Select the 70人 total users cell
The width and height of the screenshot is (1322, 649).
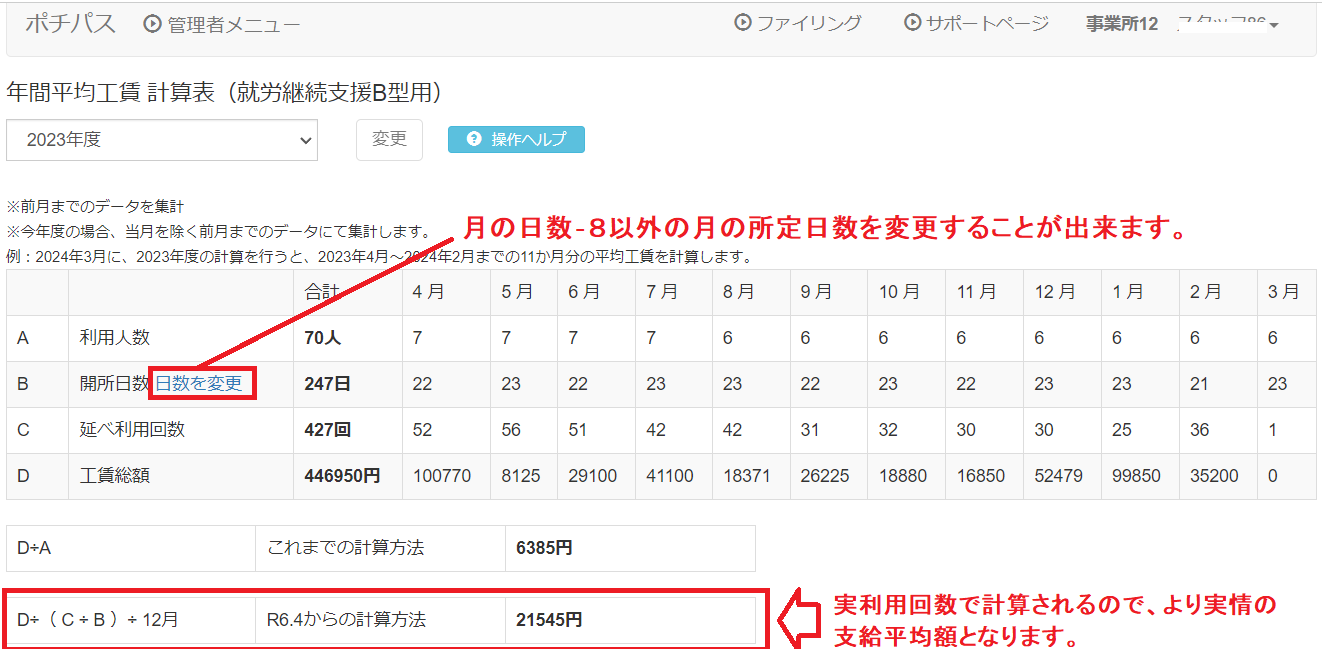[323, 338]
